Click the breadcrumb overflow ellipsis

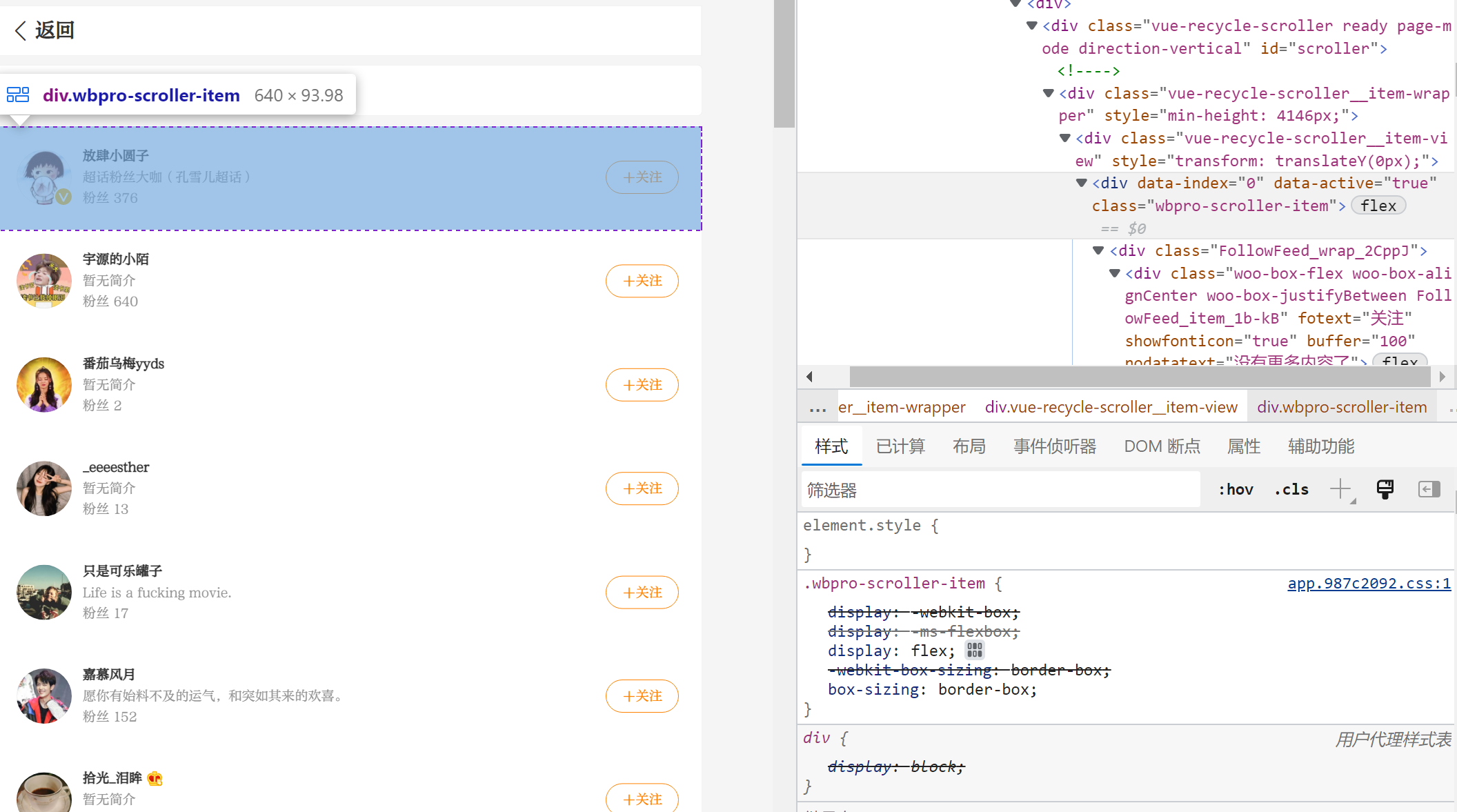coord(817,408)
